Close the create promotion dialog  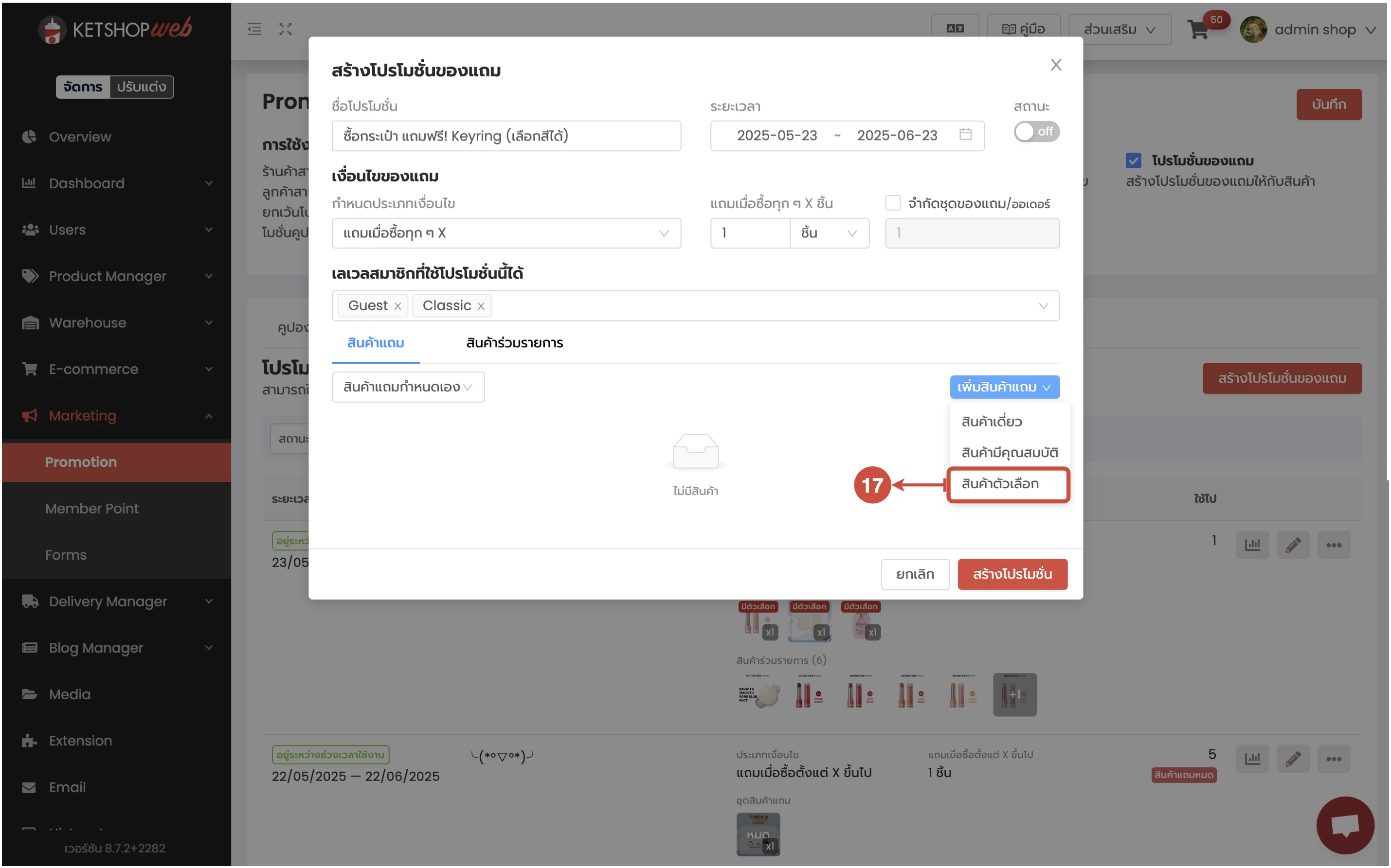click(1056, 65)
